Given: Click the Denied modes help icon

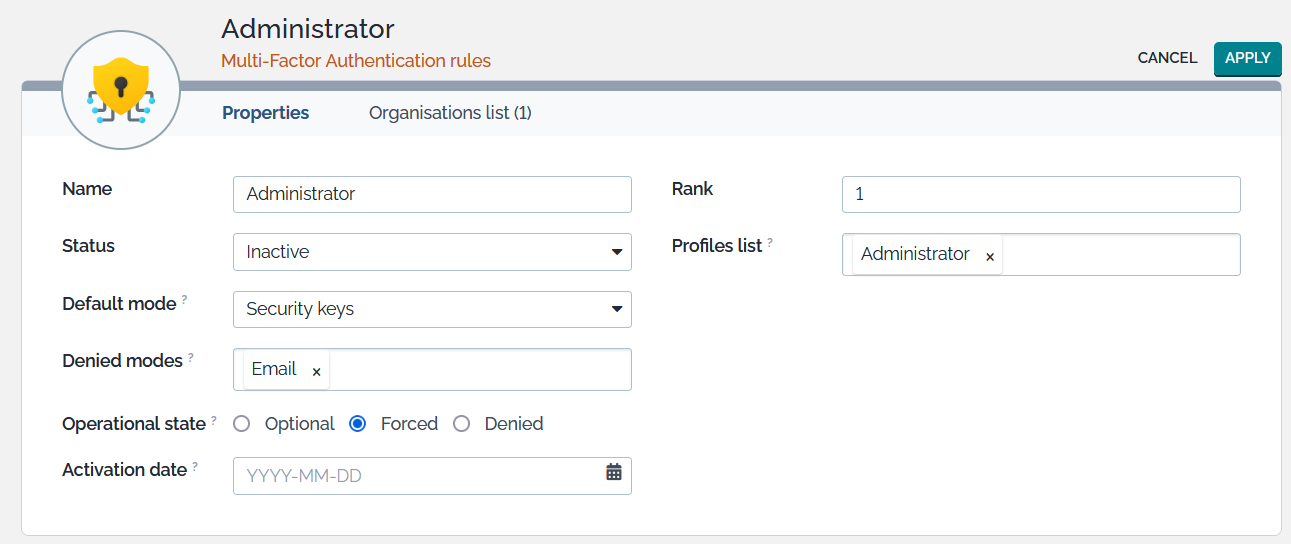Looking at the screenshot, I should [191, 357].
